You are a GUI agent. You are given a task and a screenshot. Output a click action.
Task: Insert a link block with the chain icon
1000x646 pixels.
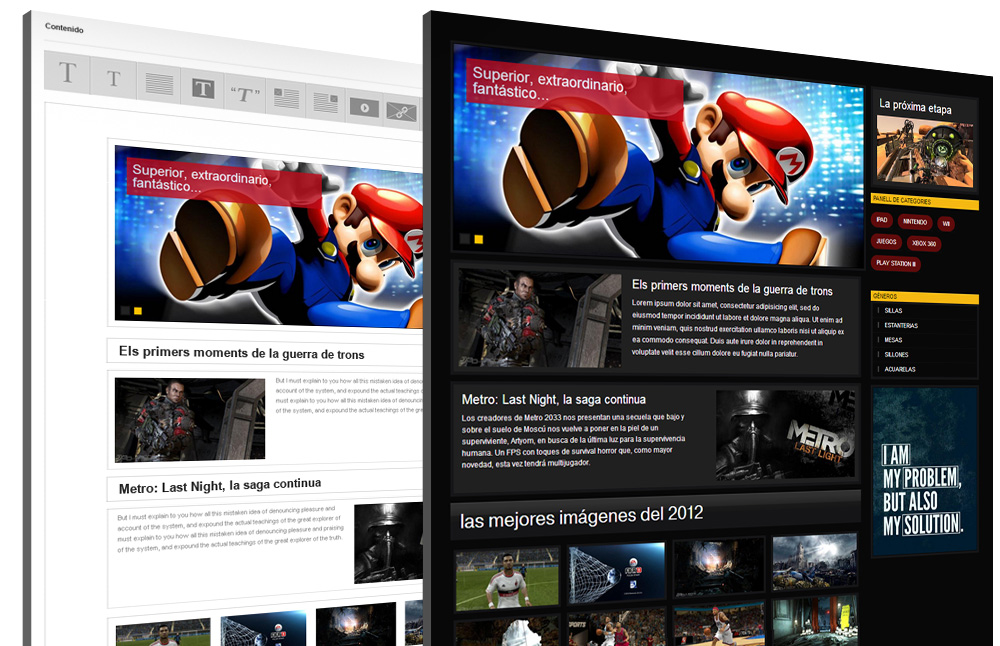pos(401,112)
